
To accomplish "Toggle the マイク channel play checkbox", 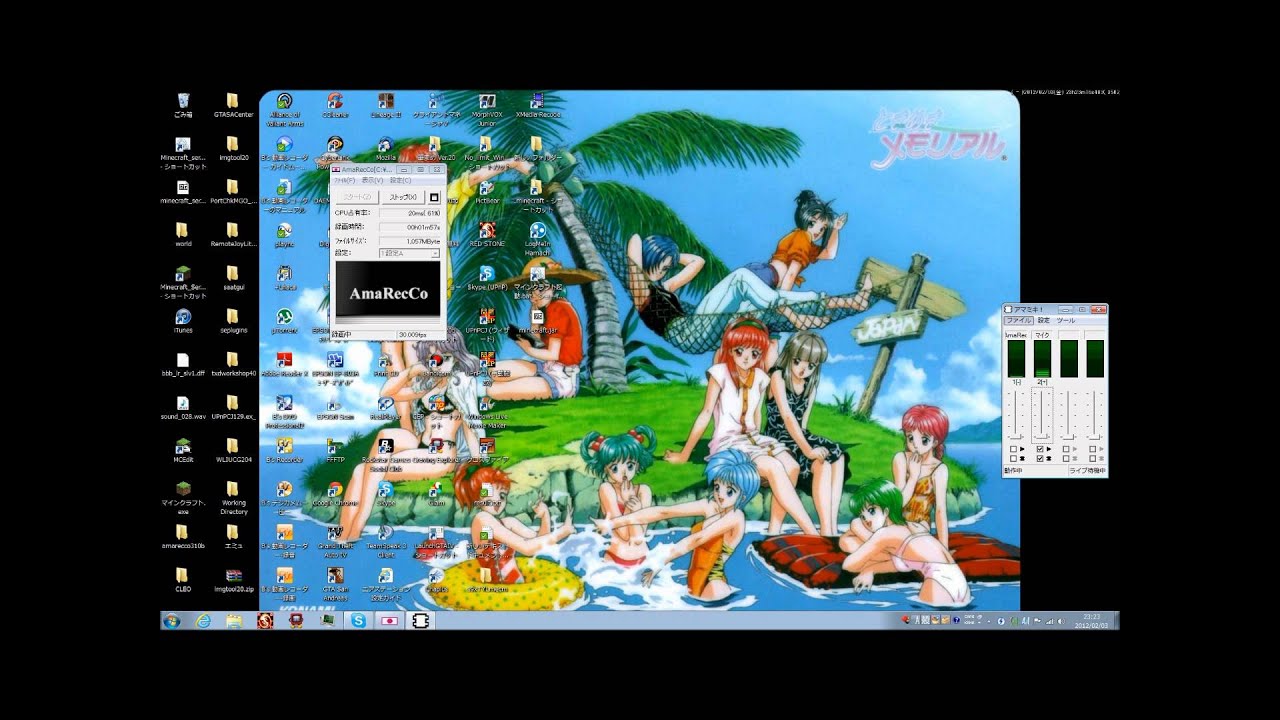I will click(1040, 450).
